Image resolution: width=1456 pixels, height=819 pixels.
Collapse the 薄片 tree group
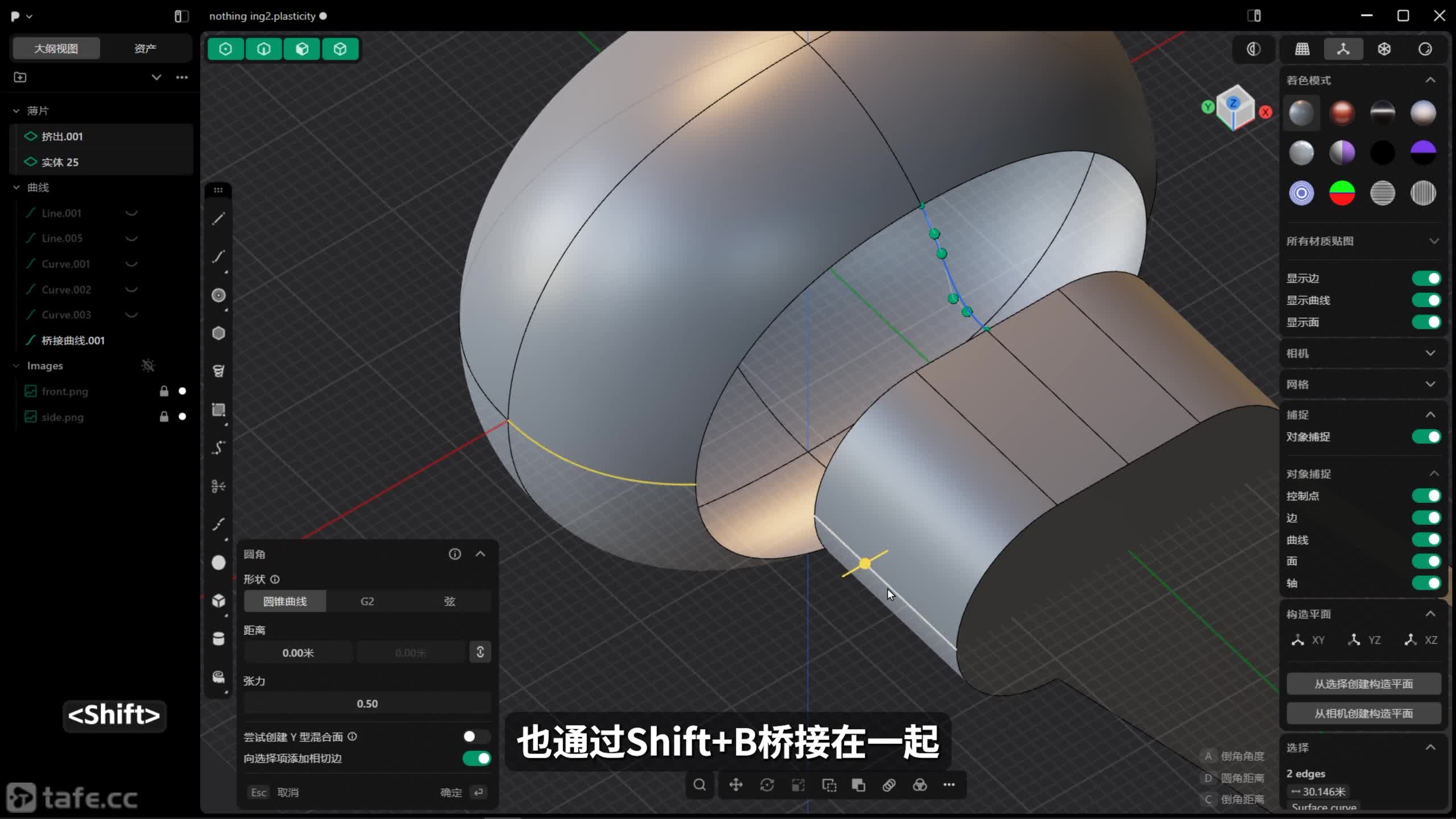click(16, 111)
